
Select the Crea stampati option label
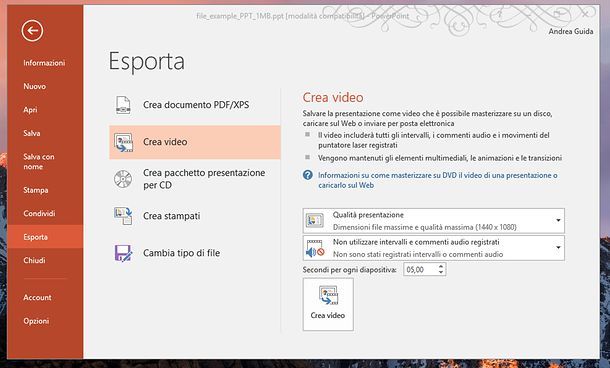point(172,216)
